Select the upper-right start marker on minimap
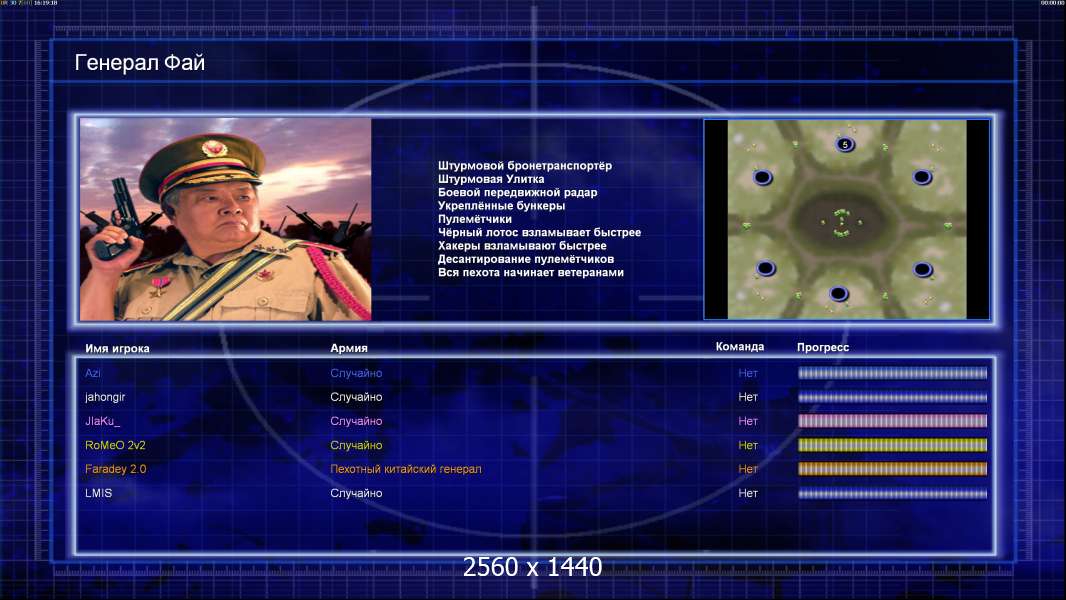1066x600 pixels. 922,177
